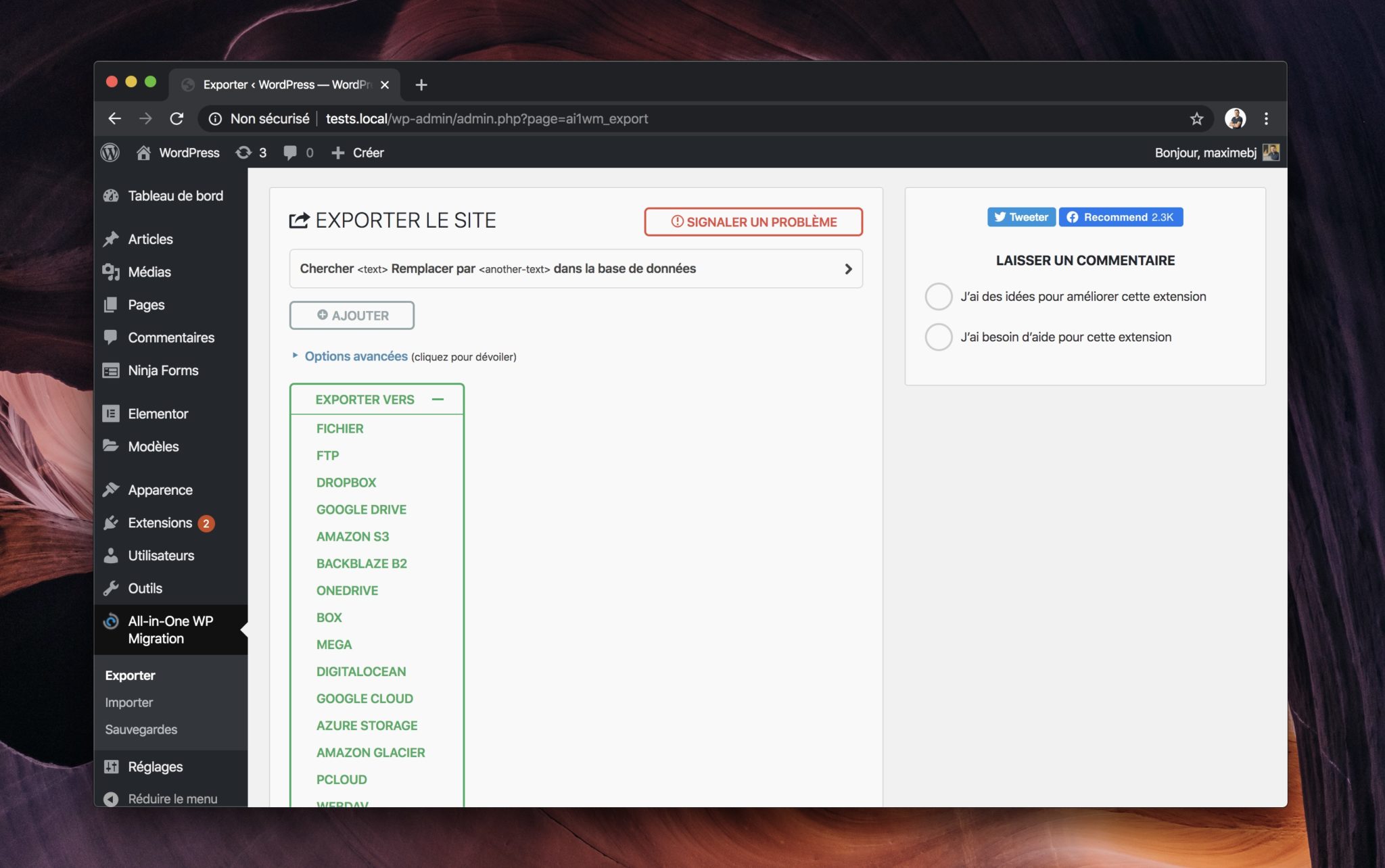This screenshot has height=868, width=1385.
Task: Open the Importer submenu item
Action: coord(128,702)
